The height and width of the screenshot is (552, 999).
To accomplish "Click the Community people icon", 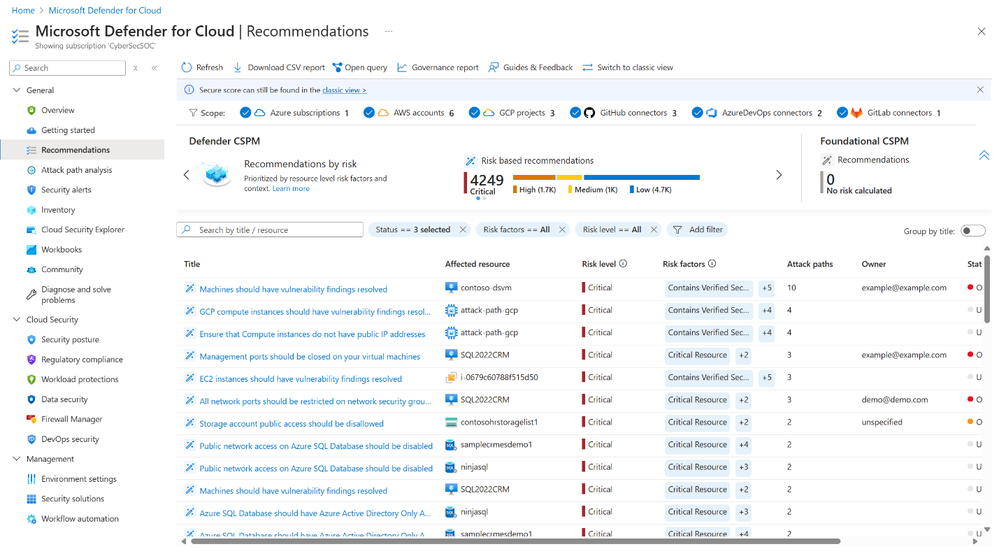I will (31, 270).
